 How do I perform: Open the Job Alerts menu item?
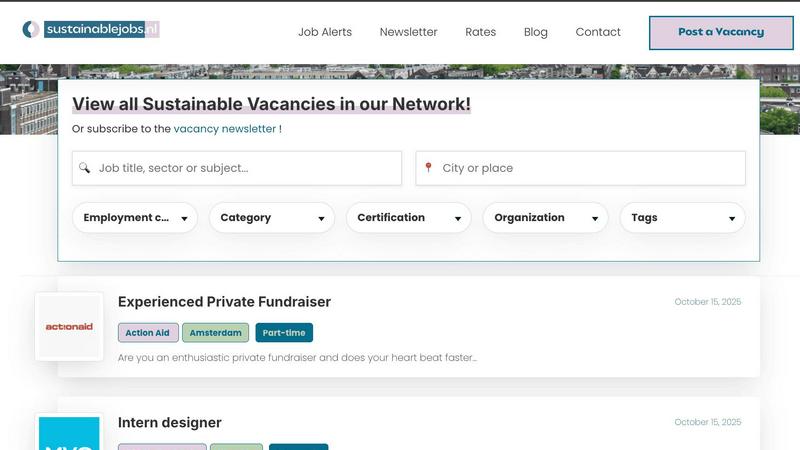pos(325,32)
